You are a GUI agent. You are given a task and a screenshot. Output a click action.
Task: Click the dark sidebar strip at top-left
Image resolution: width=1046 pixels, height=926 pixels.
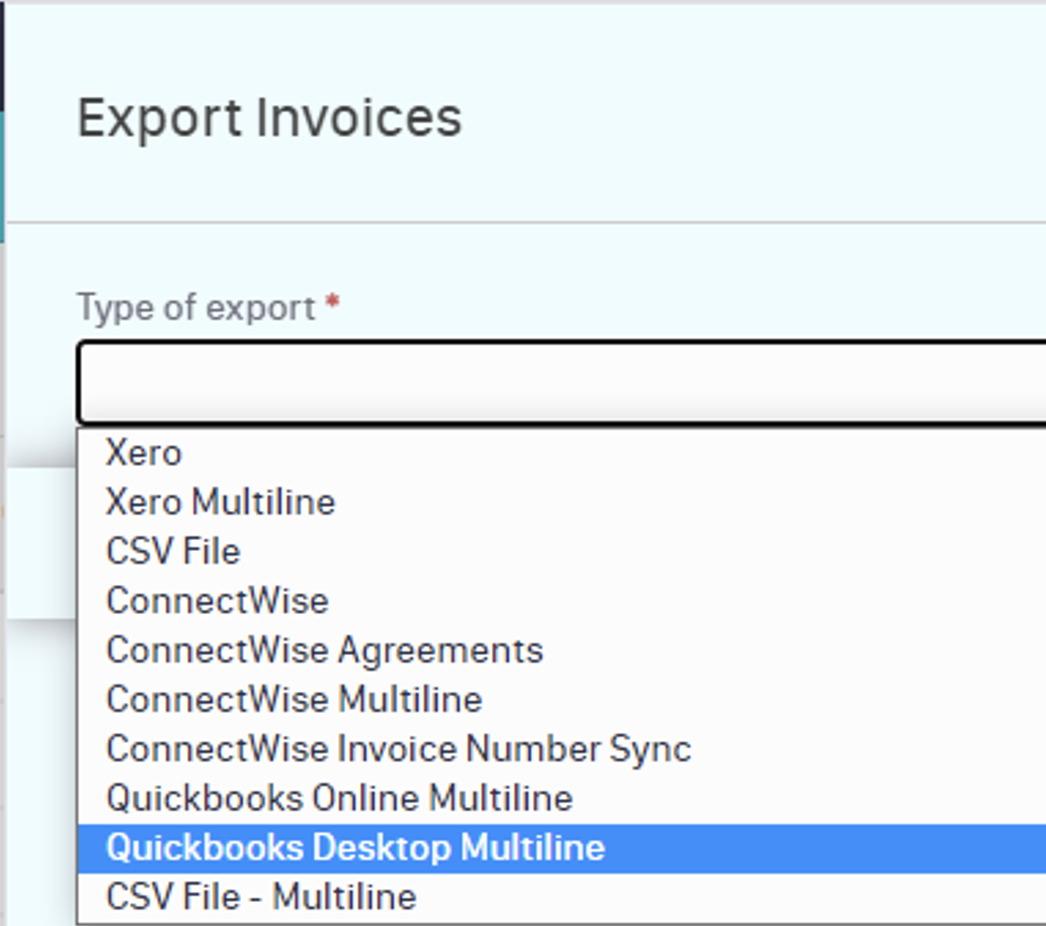coord(2,55)
